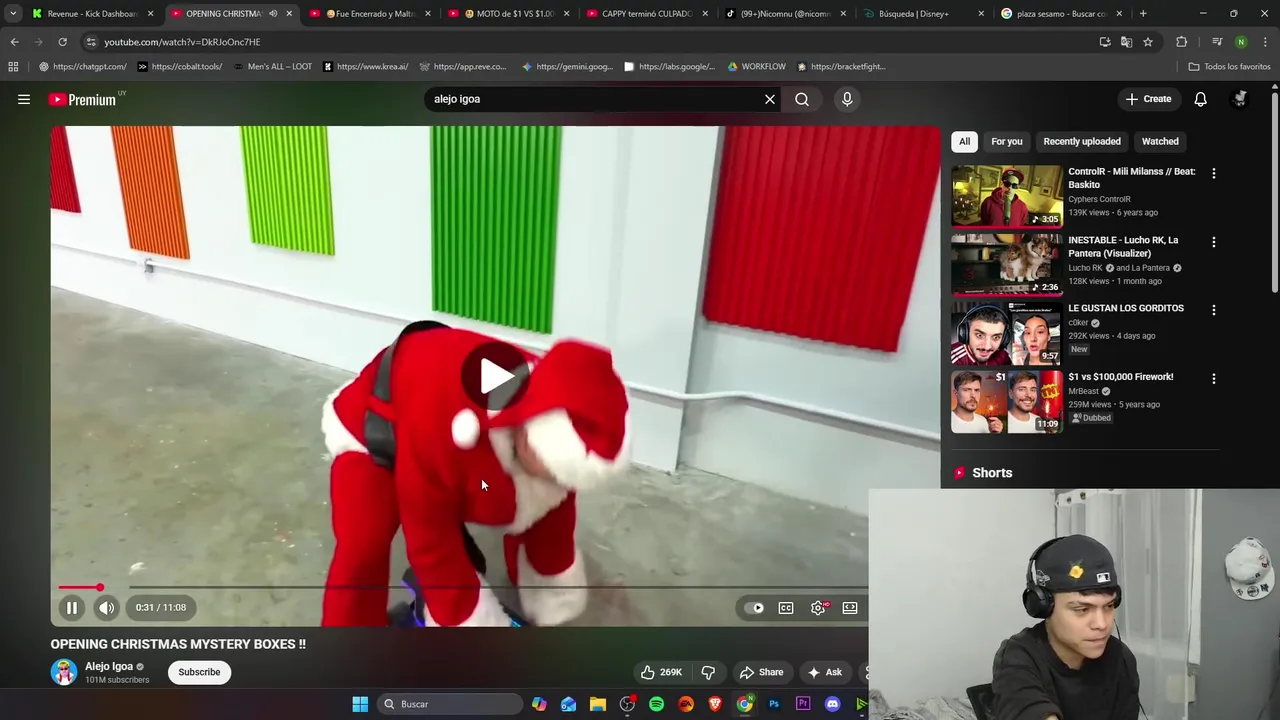This screenshot has width=1280, height=720.
Task: Open Premiere Pro from the taskbar
Action: 803,704
